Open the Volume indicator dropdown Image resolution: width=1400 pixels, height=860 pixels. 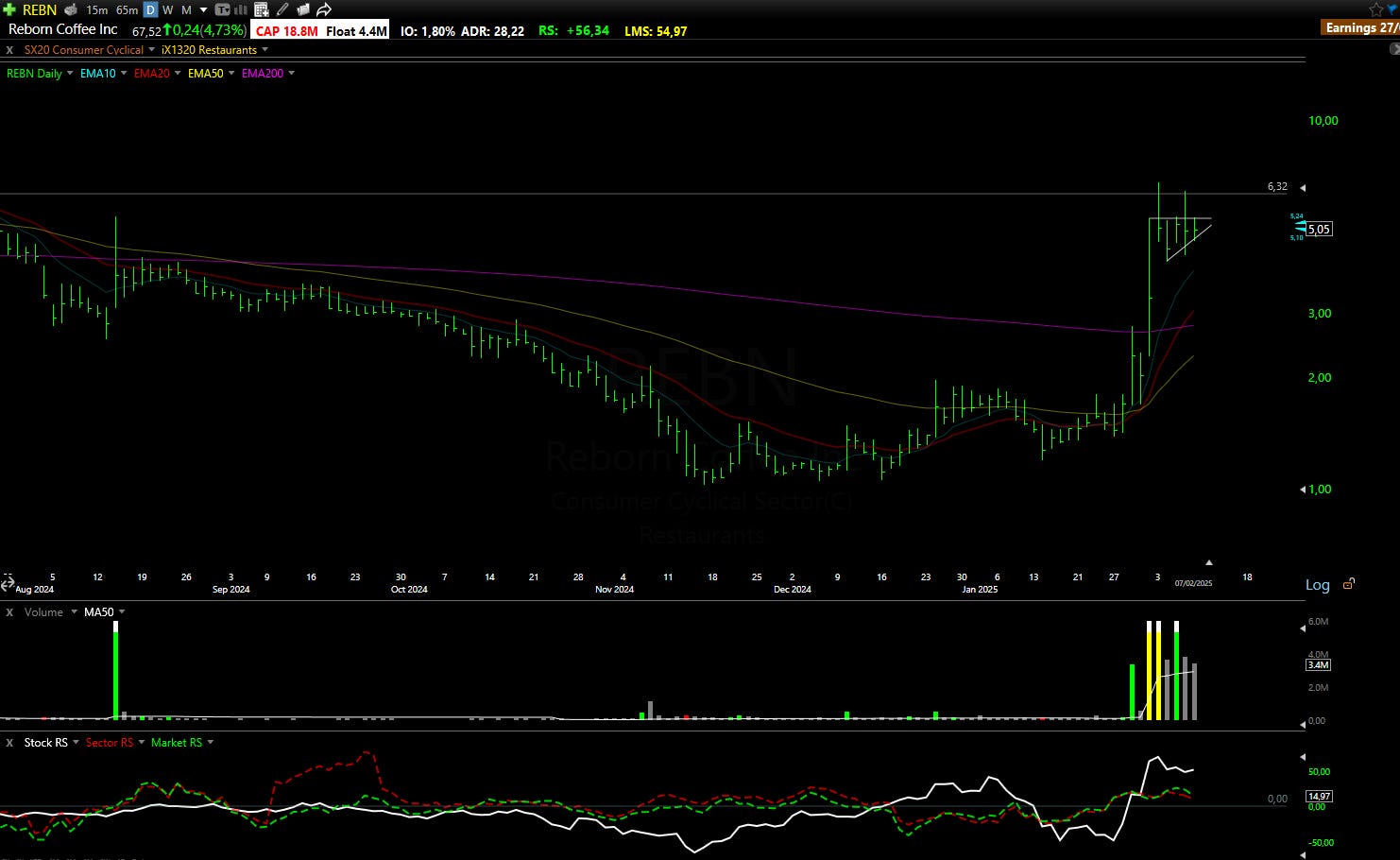tap(74, 612)
